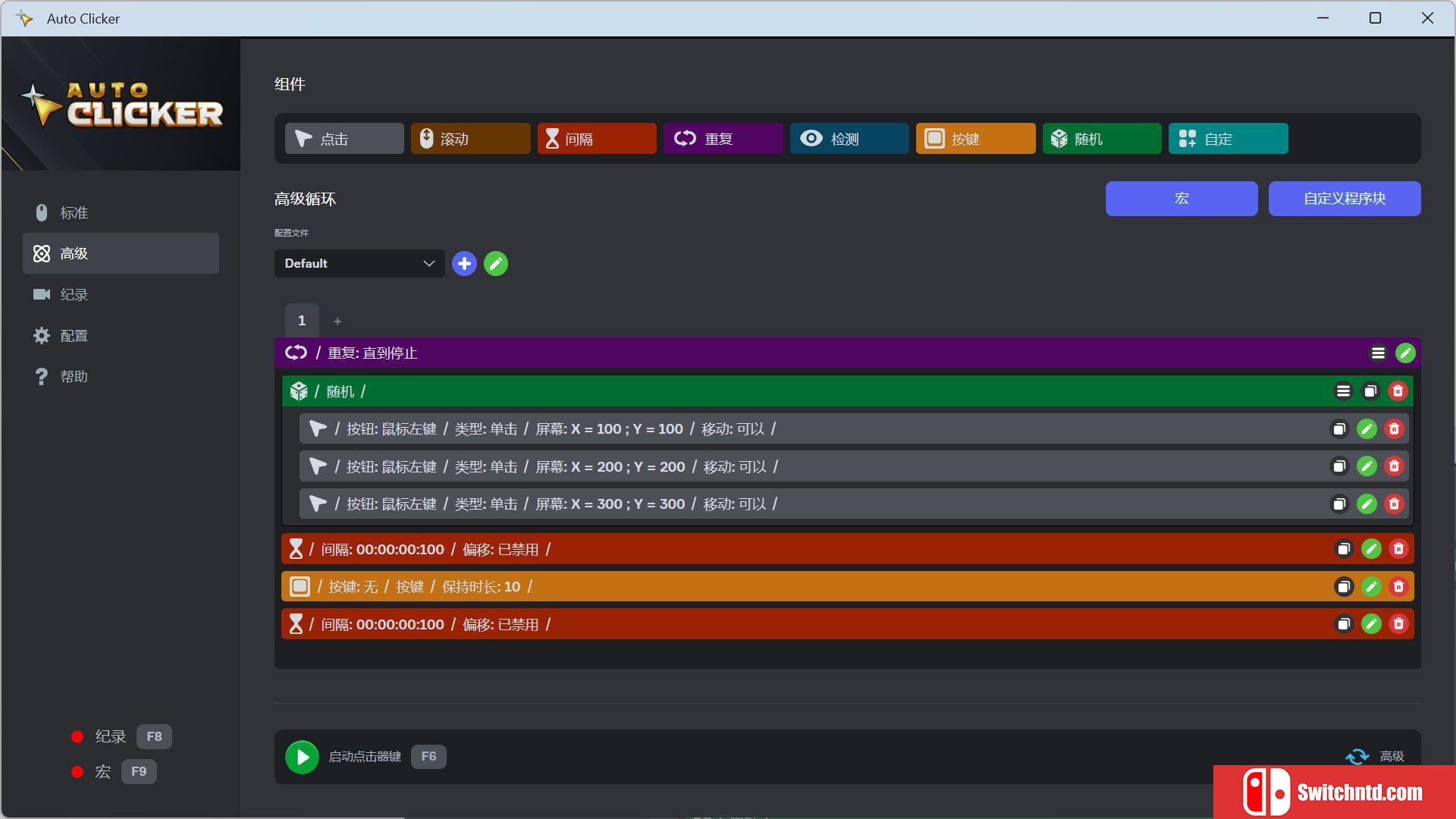Duplicate the X = 300 click row
The width and height of the screenshot is (1456, 819).
point(1339,504)
